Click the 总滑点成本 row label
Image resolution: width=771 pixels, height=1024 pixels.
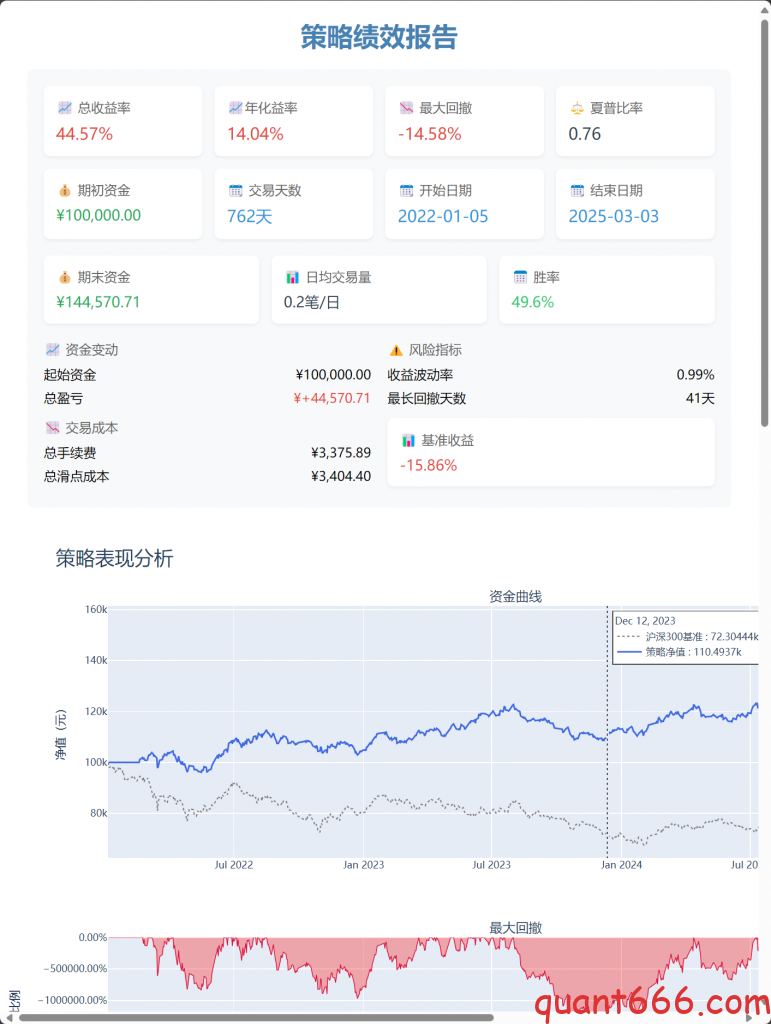[76, 476]
